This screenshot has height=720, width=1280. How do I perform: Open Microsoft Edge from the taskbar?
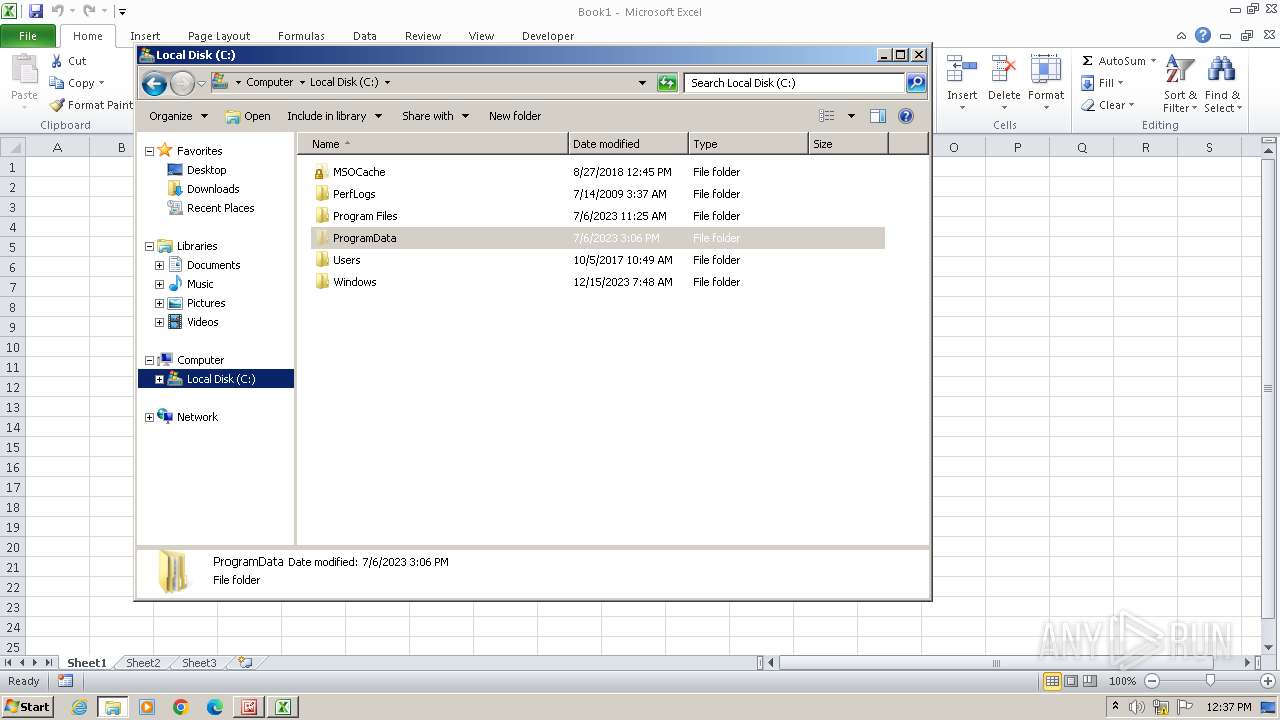[x=215, y=707]
